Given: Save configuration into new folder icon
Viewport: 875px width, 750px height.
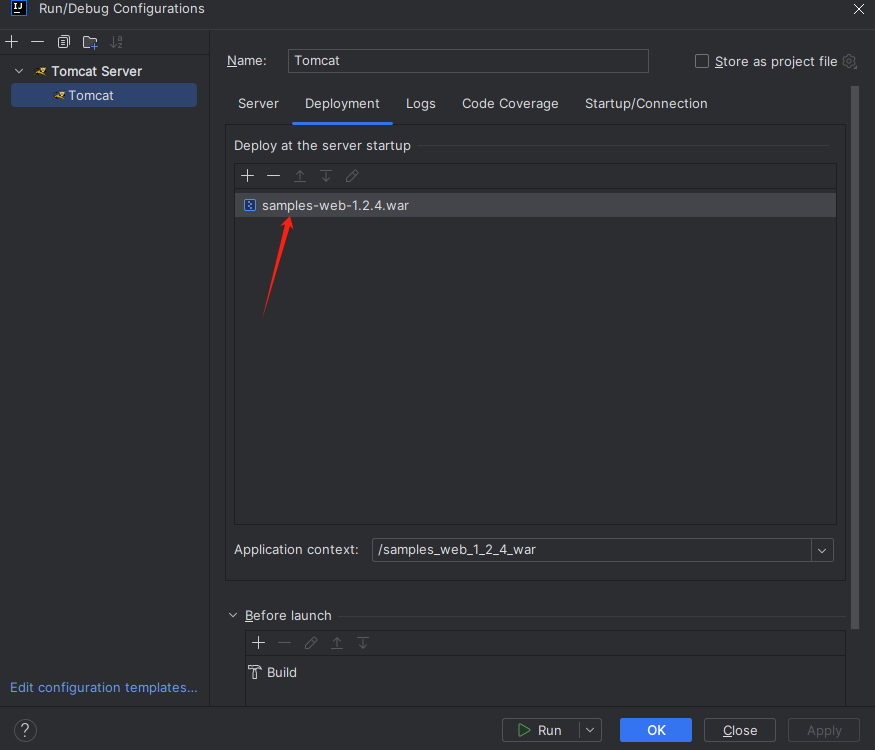Looking at the screenshot, I should (90, 42).
